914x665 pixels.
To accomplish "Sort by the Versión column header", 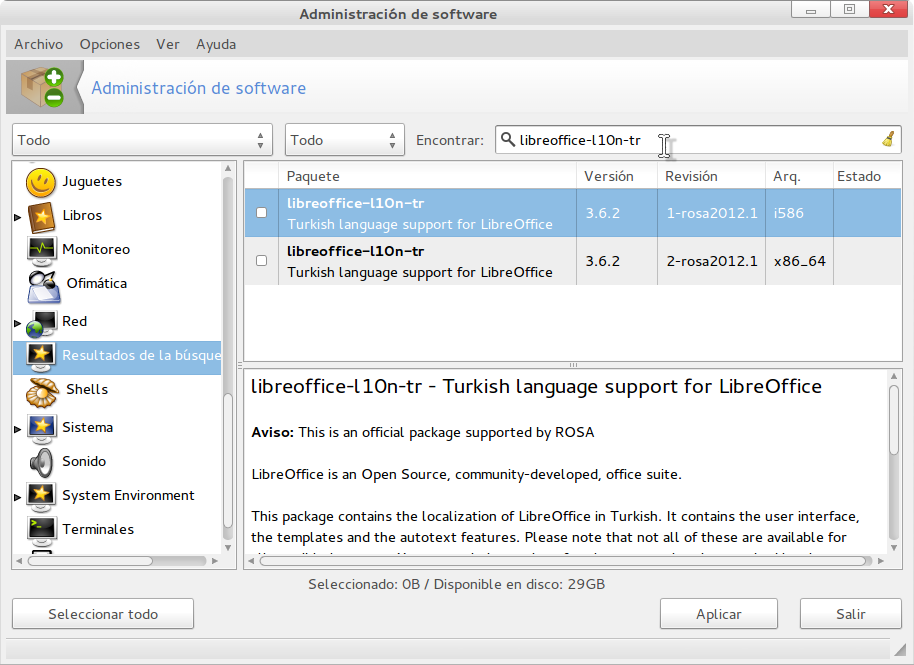I will point(617,176).
